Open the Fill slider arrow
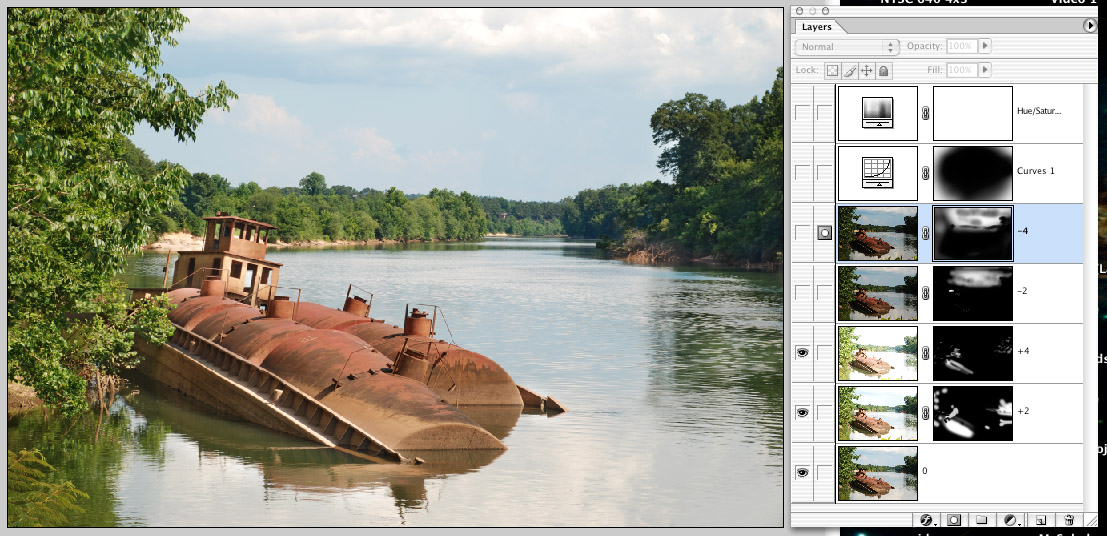 tap(985, 71)
